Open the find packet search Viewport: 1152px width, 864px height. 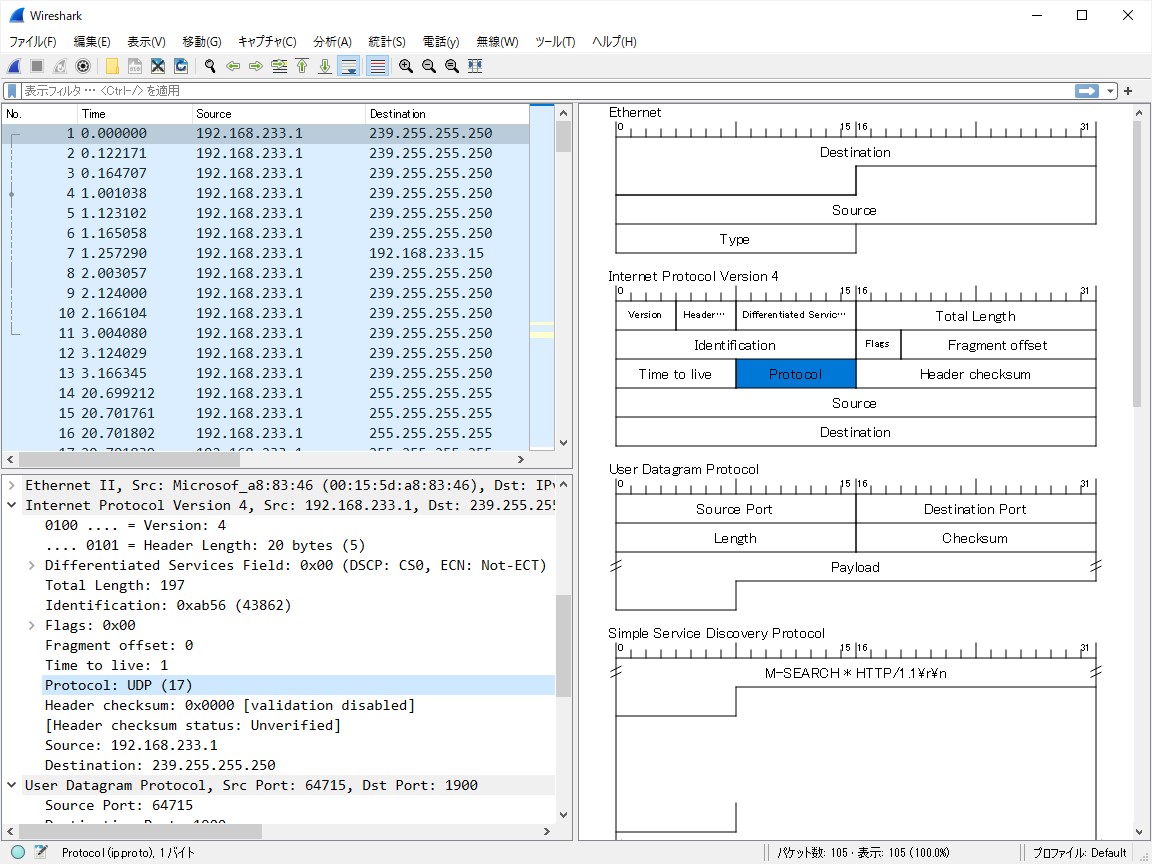tap(210, 66)
